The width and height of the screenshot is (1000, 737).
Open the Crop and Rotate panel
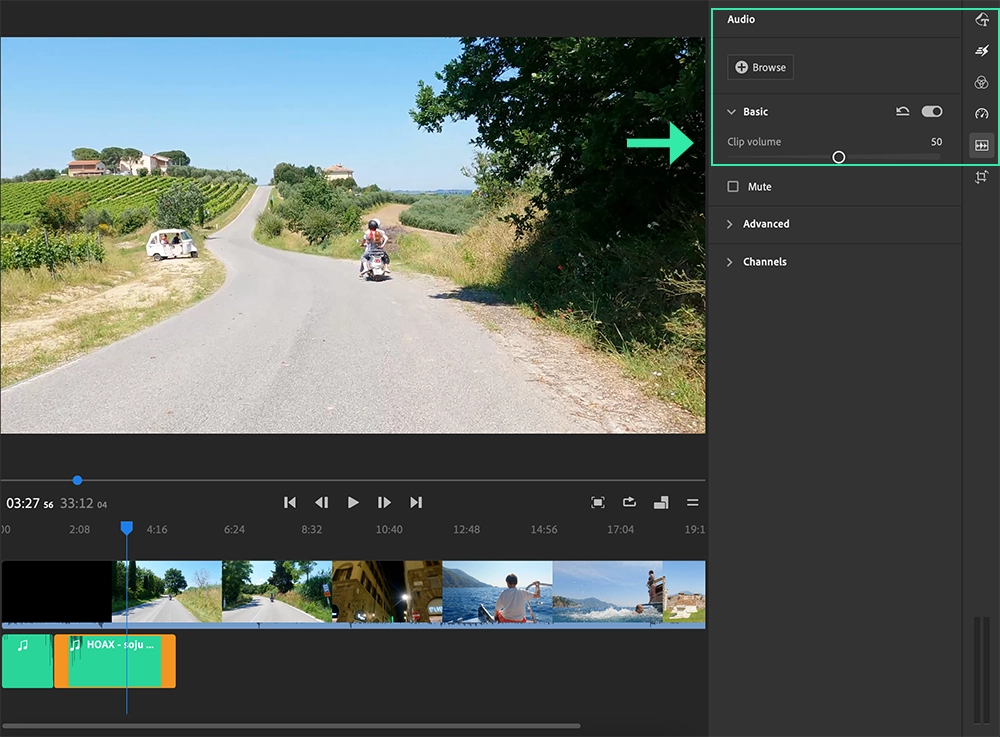click(983, 176)
